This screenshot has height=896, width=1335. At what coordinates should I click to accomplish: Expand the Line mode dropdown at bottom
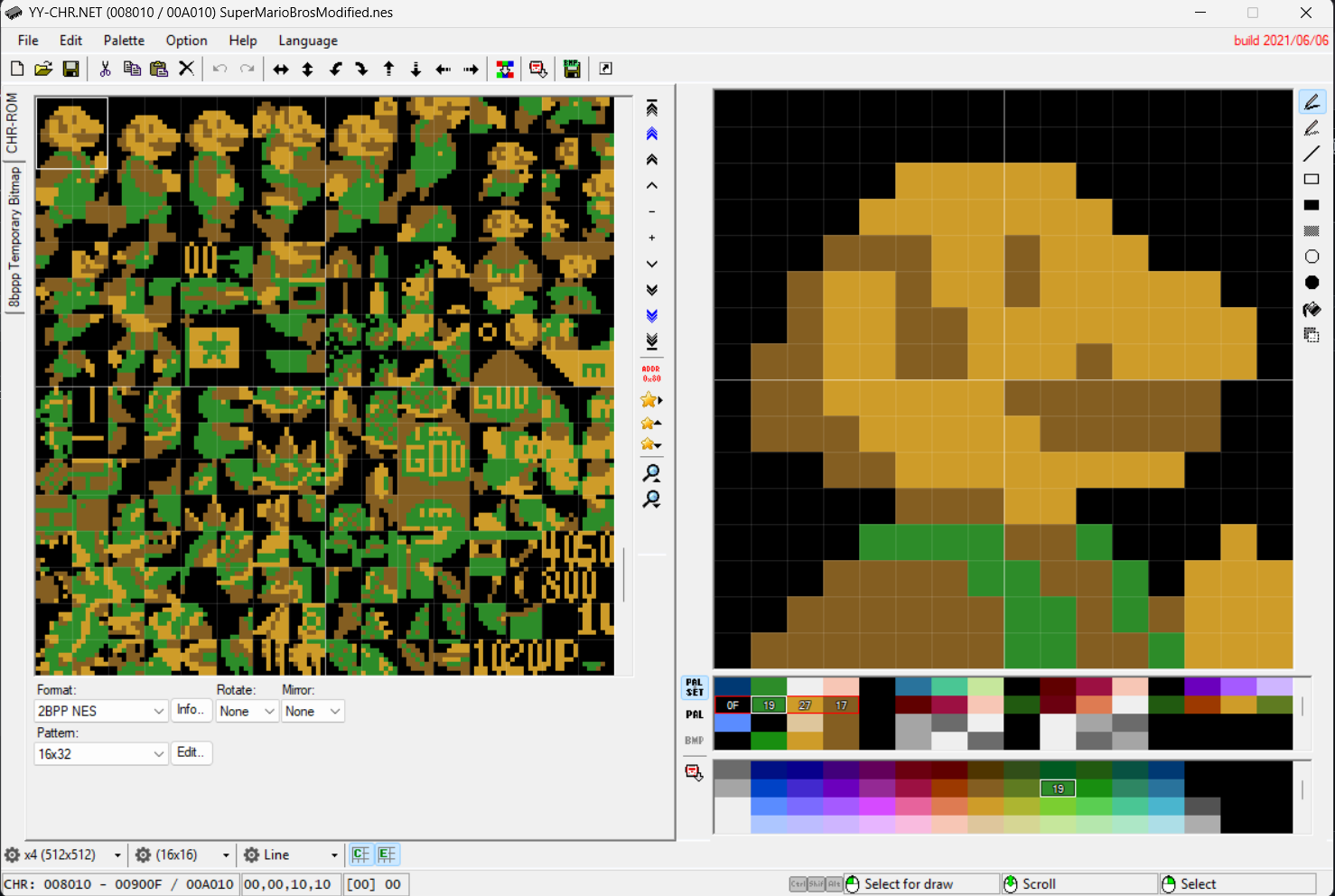coord(334,855)
